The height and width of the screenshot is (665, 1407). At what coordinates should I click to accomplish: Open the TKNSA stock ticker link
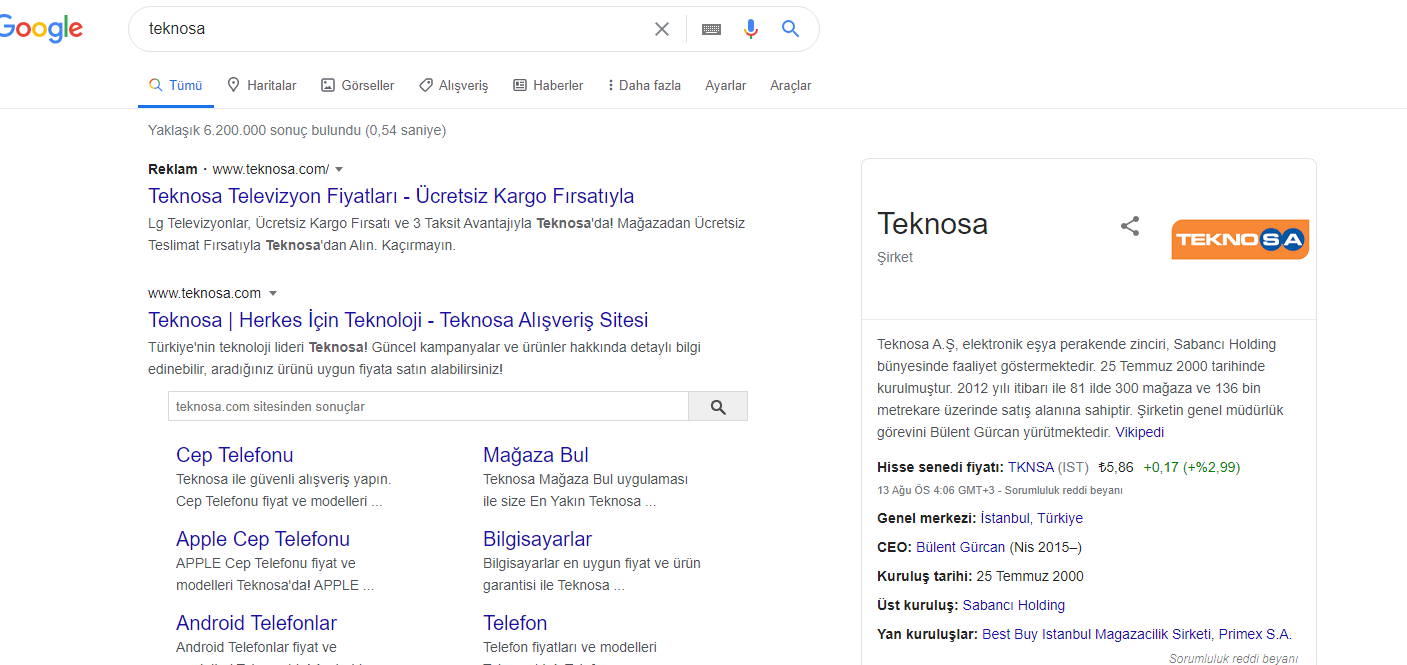1031,467
